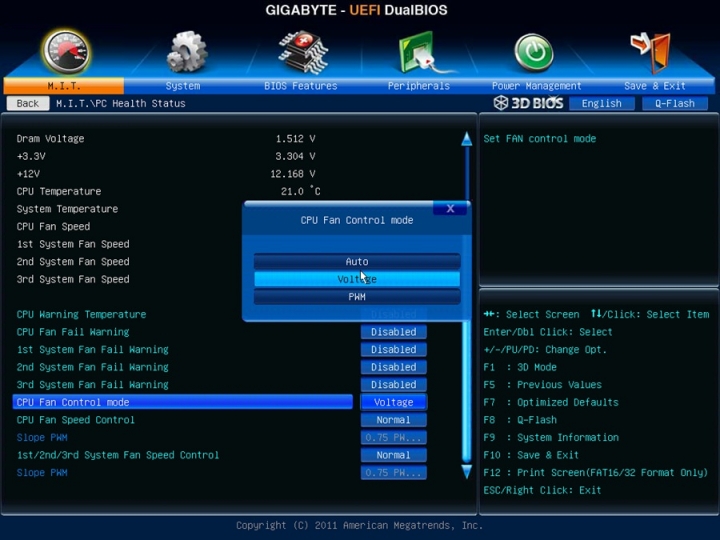Viewport: 720px width, 540px height.
Task: Open the System tab
Action: point(183,86)
